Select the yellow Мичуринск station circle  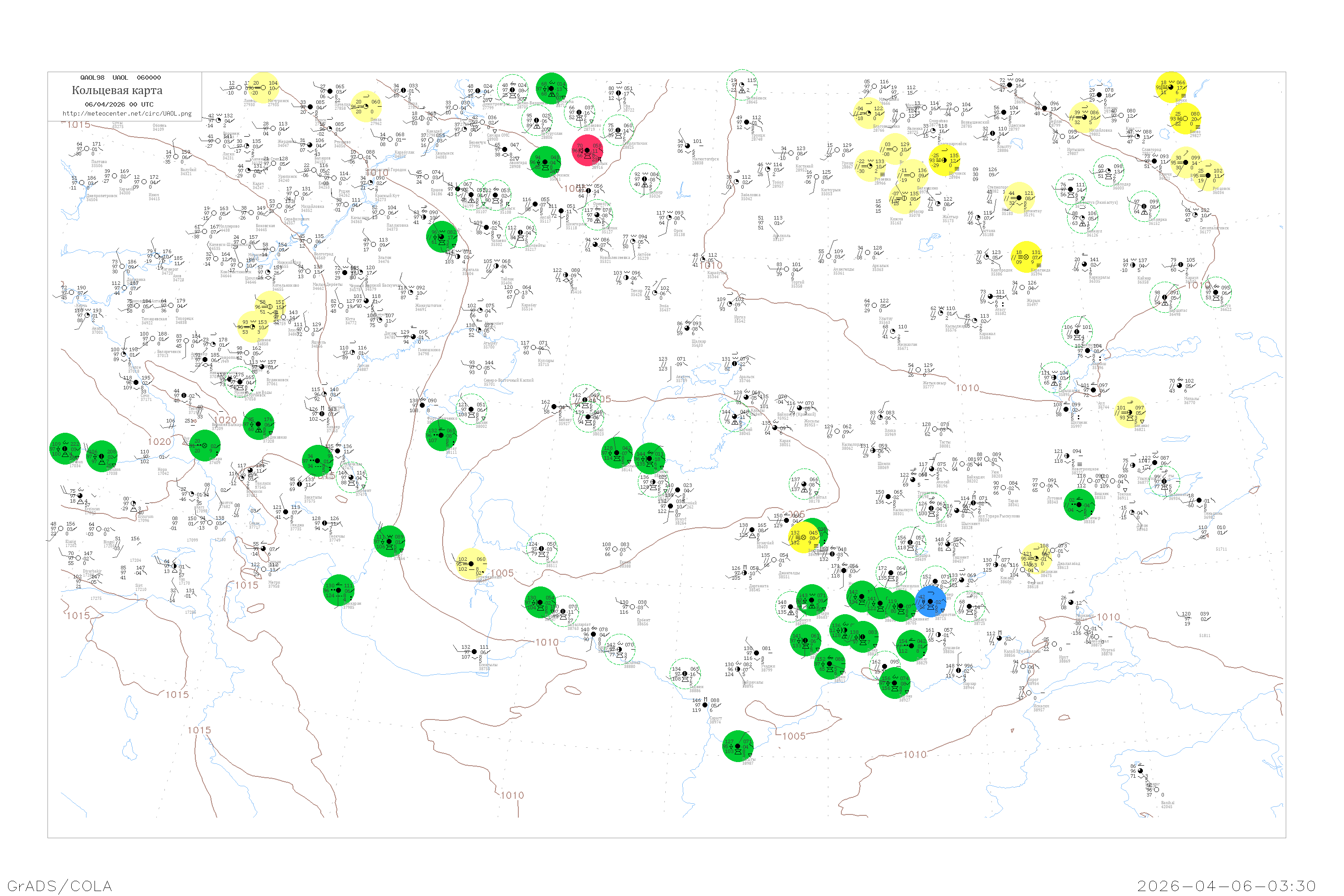263,87
